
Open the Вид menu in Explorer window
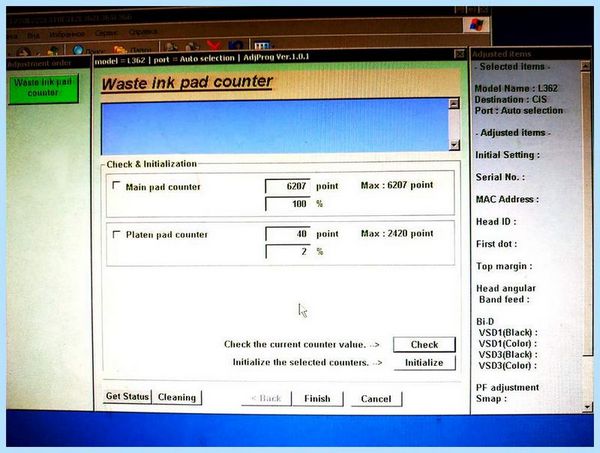pyautogui.click(x=33, y=36)
